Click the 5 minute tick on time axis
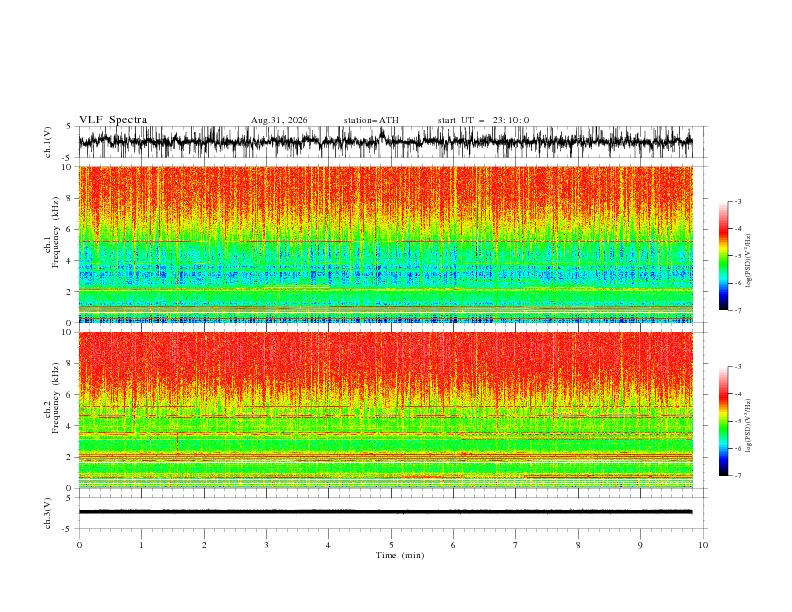 click(x=391, y=545)
